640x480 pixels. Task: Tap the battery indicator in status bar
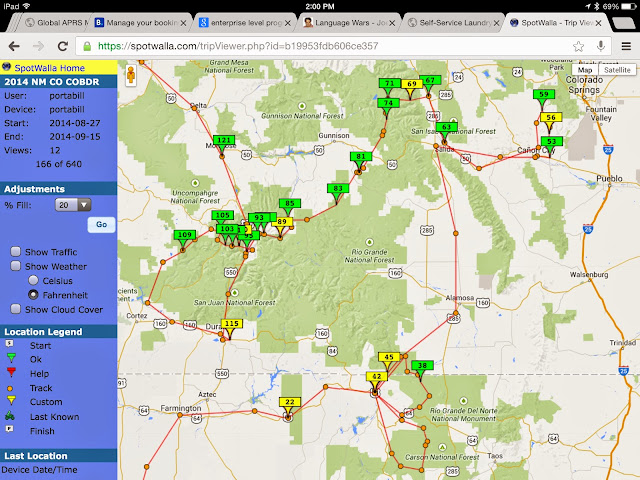pyautogui.click(x=626, y=7)
